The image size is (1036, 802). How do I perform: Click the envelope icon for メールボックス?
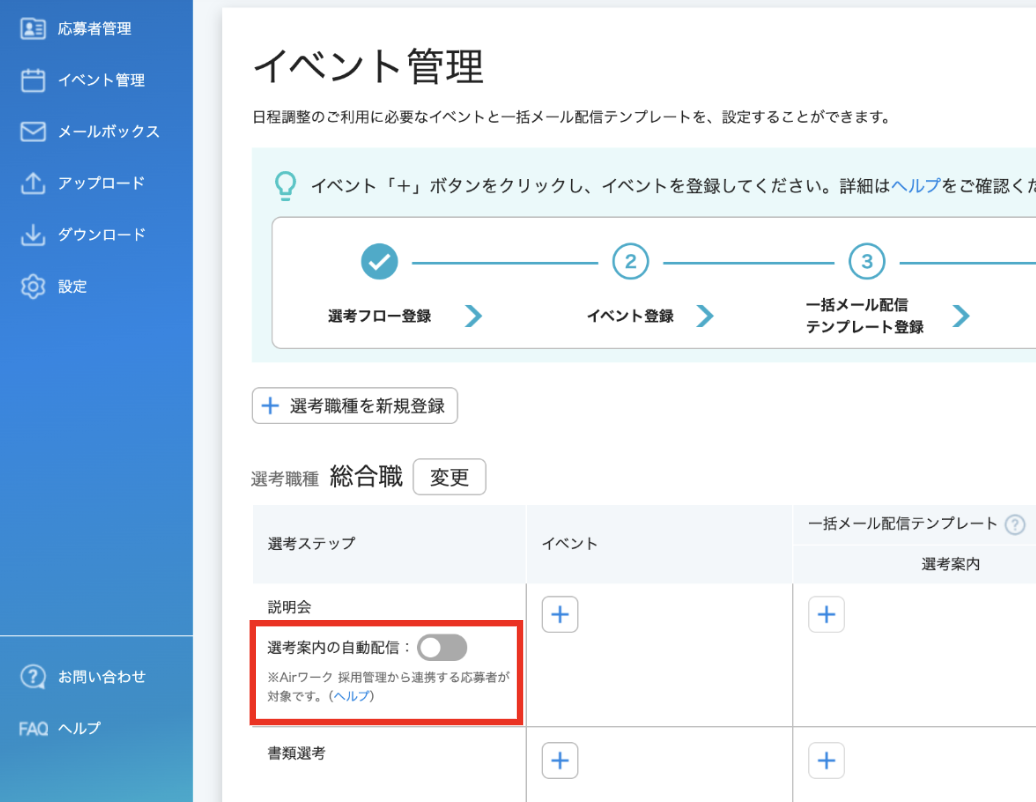point(33,131)
